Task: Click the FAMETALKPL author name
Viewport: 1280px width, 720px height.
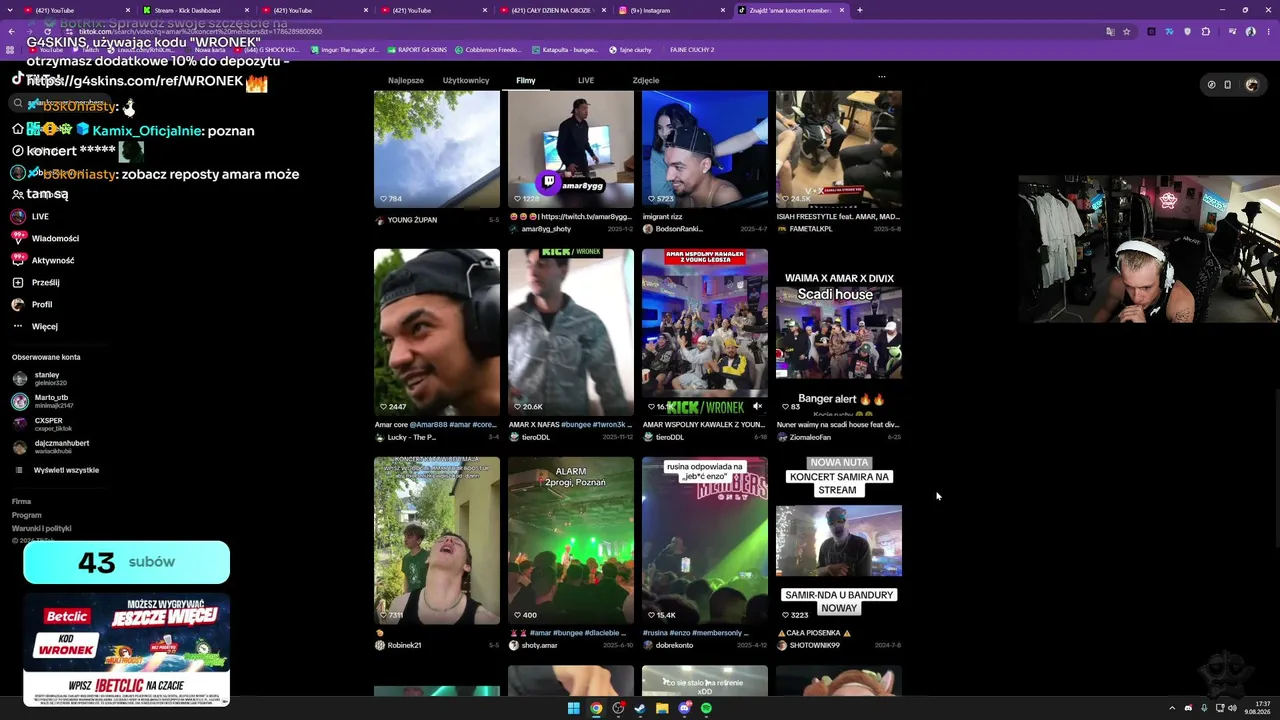Action: (811, 229)
